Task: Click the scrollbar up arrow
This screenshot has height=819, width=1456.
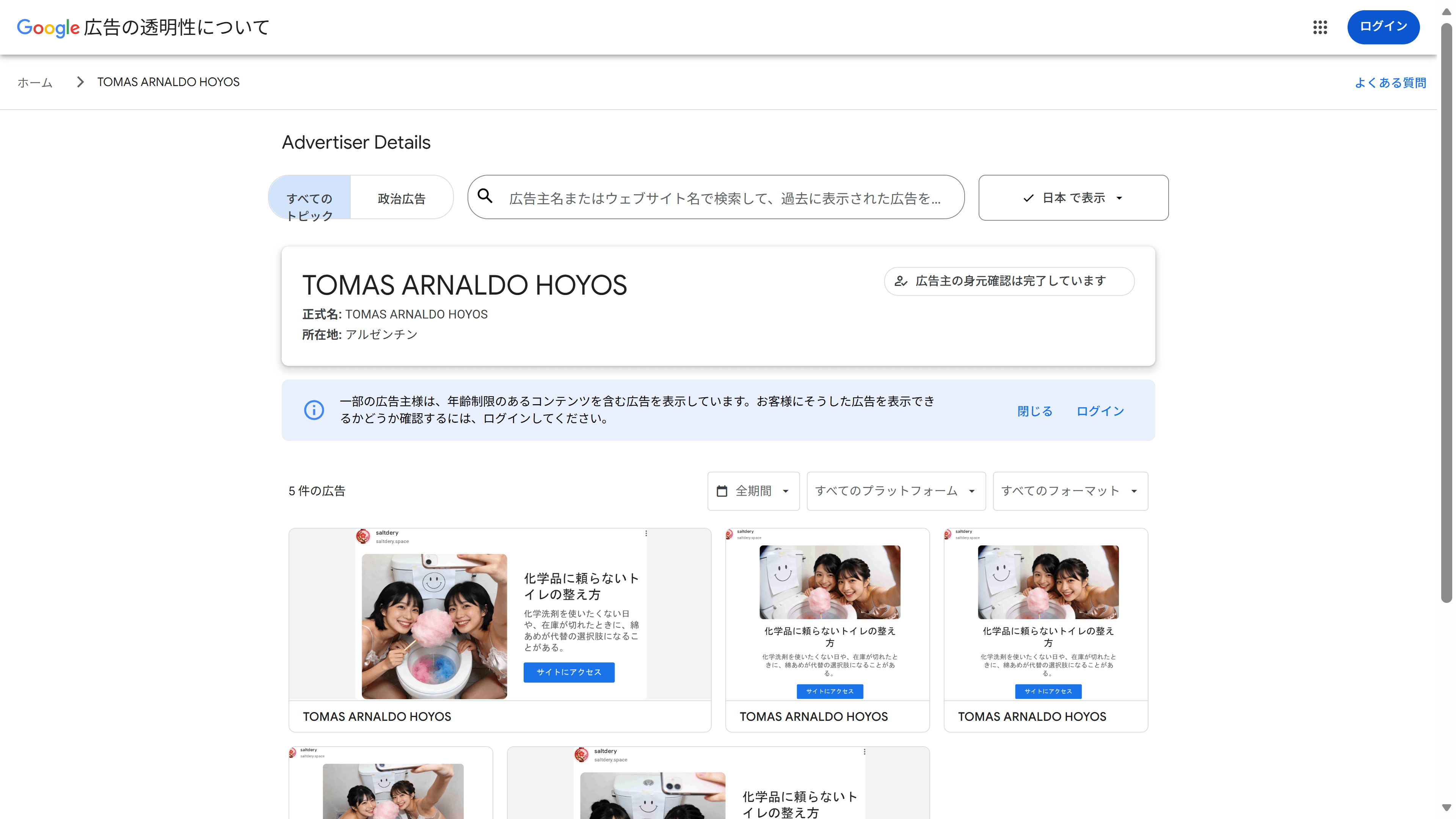Action: 1447,11
